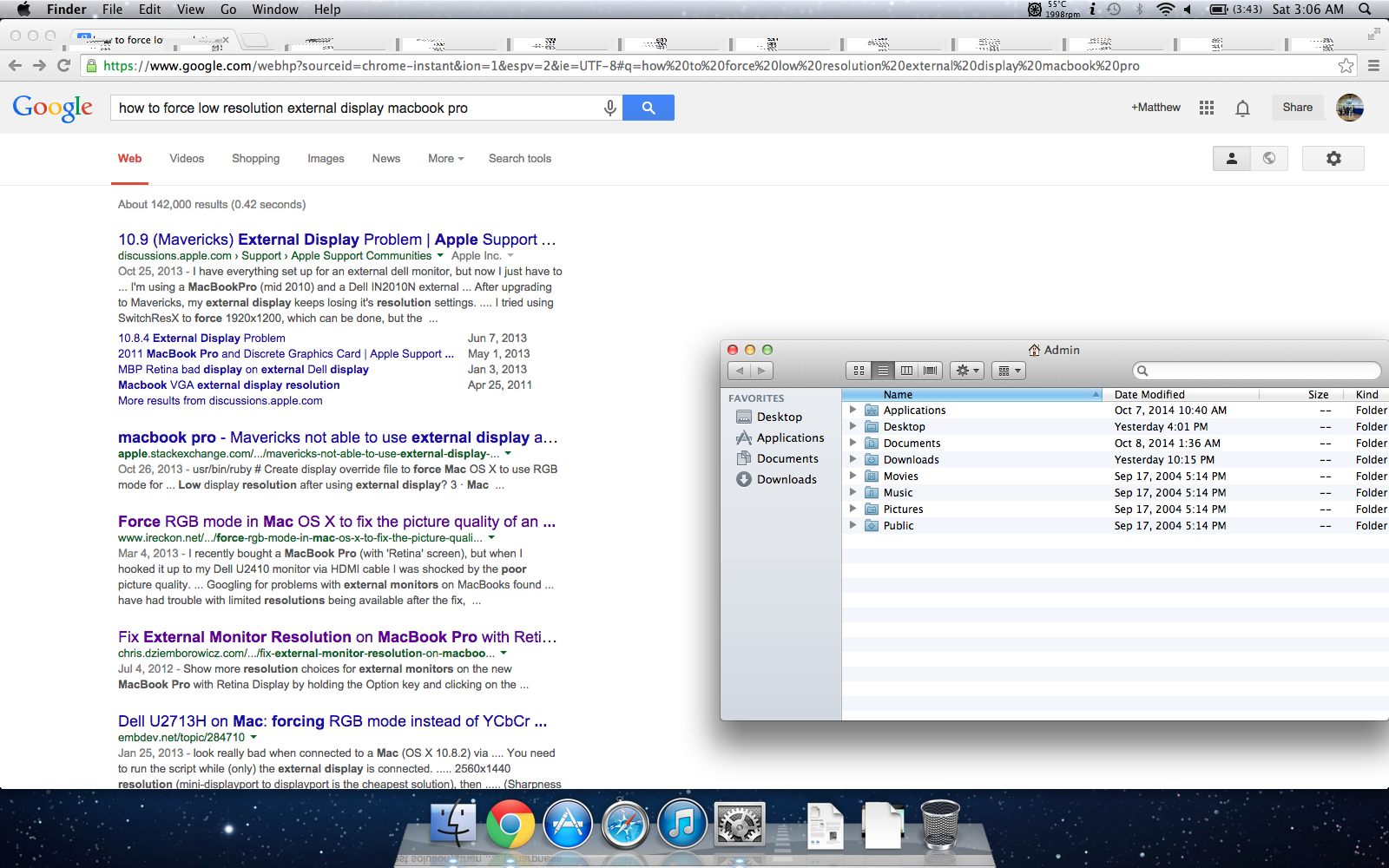Hide personal results using the globe toggle
The height and width of the screenshot is (868, 1389).
pyautogui.click(x=1269, y=158)
